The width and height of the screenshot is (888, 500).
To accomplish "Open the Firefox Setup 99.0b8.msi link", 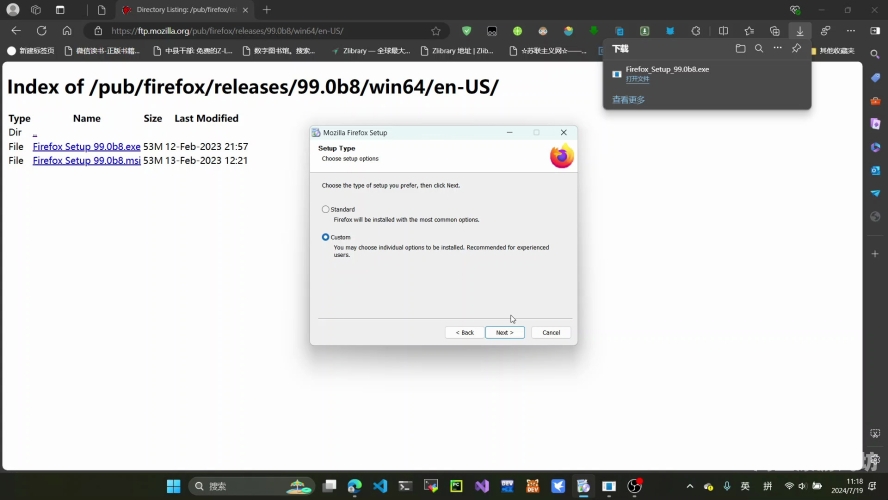I will coord(87,160).
